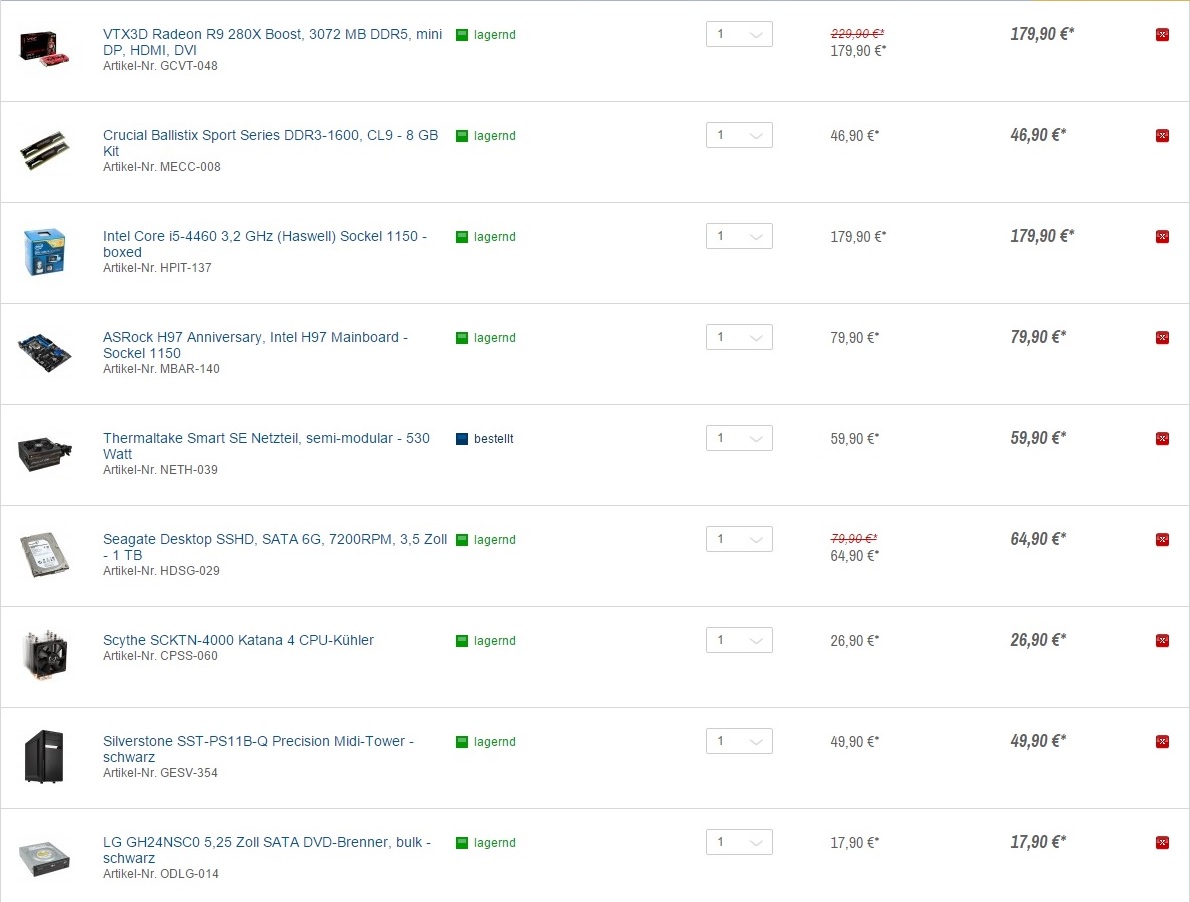
Task: Click the ASRock mainboard thumbnail
Action: [44, 352]
